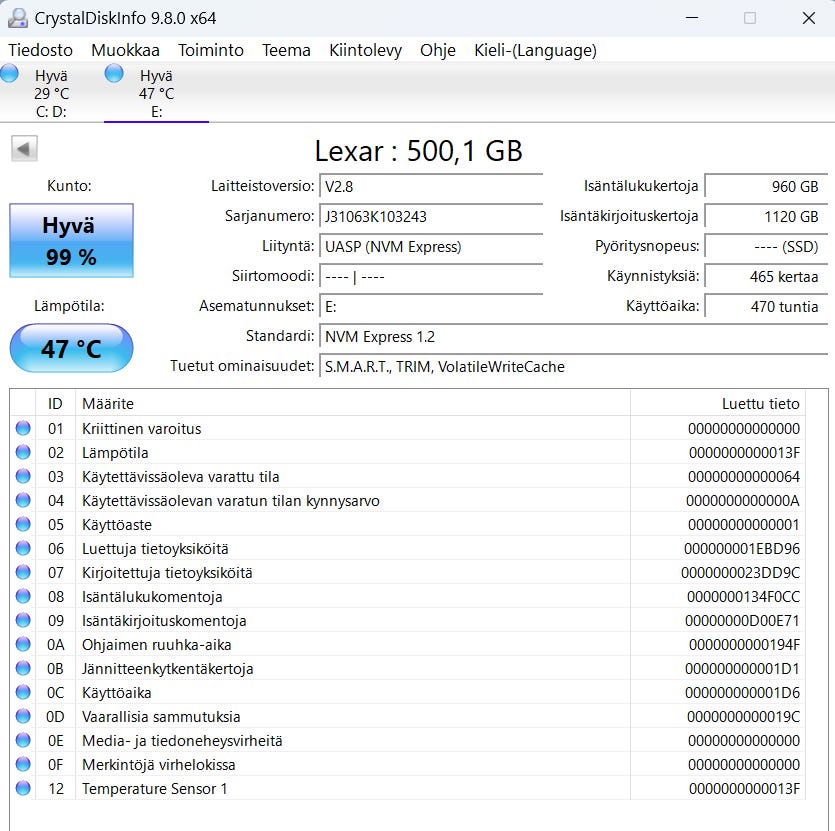Image resolution: width=835 pixels, height=831 pixels.
Task: Click the Vaarallisia sammutuksia attribute name
Action: [x=161, y=716]
